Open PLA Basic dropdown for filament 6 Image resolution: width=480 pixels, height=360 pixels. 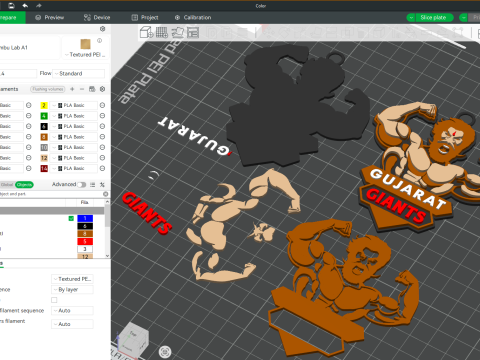click(74, 126)
